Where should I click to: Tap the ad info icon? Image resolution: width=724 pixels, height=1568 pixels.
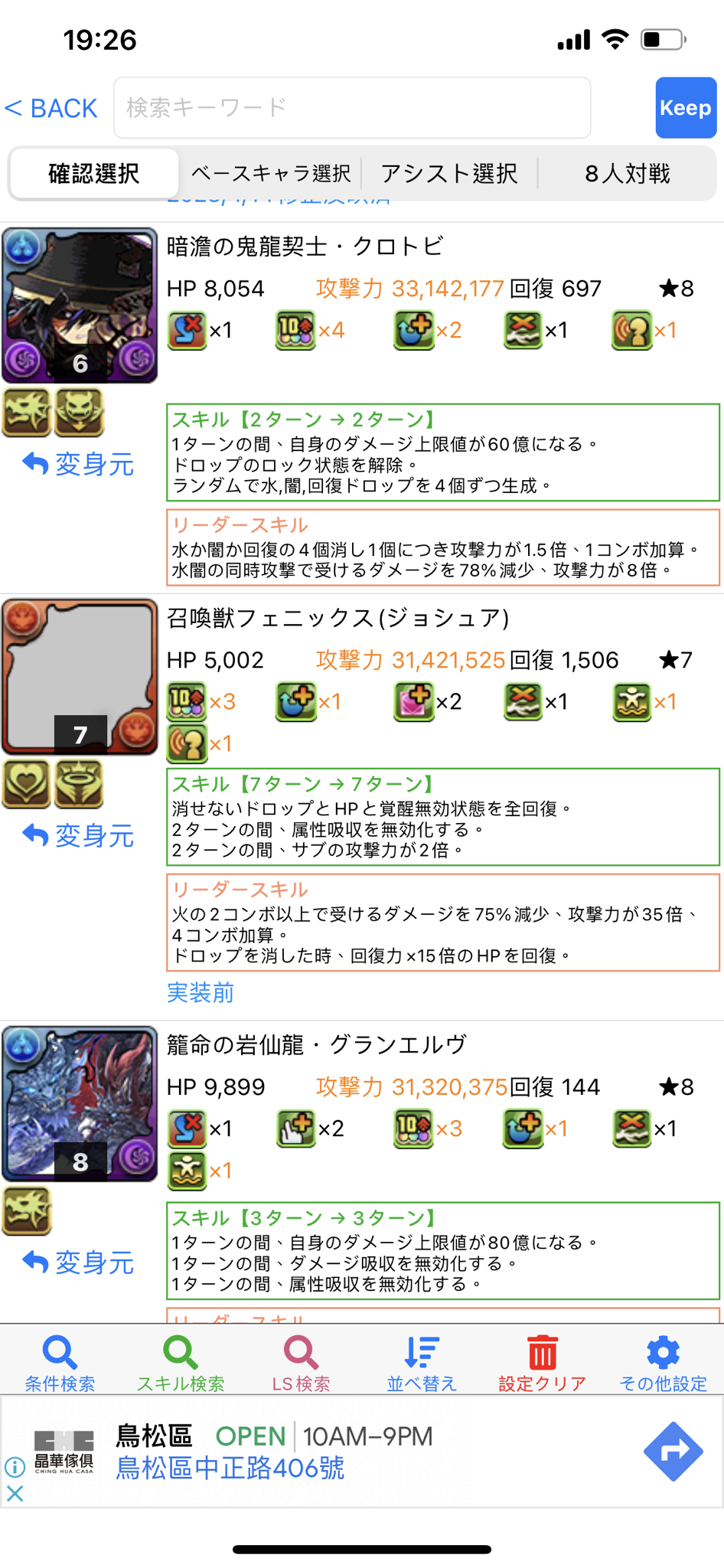tap(15, 1466)
